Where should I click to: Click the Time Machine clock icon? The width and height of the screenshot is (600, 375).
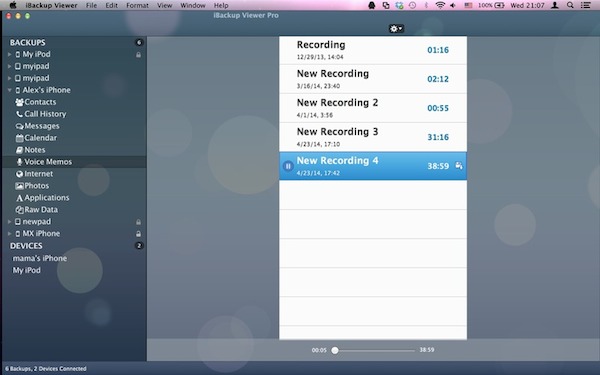412,5
